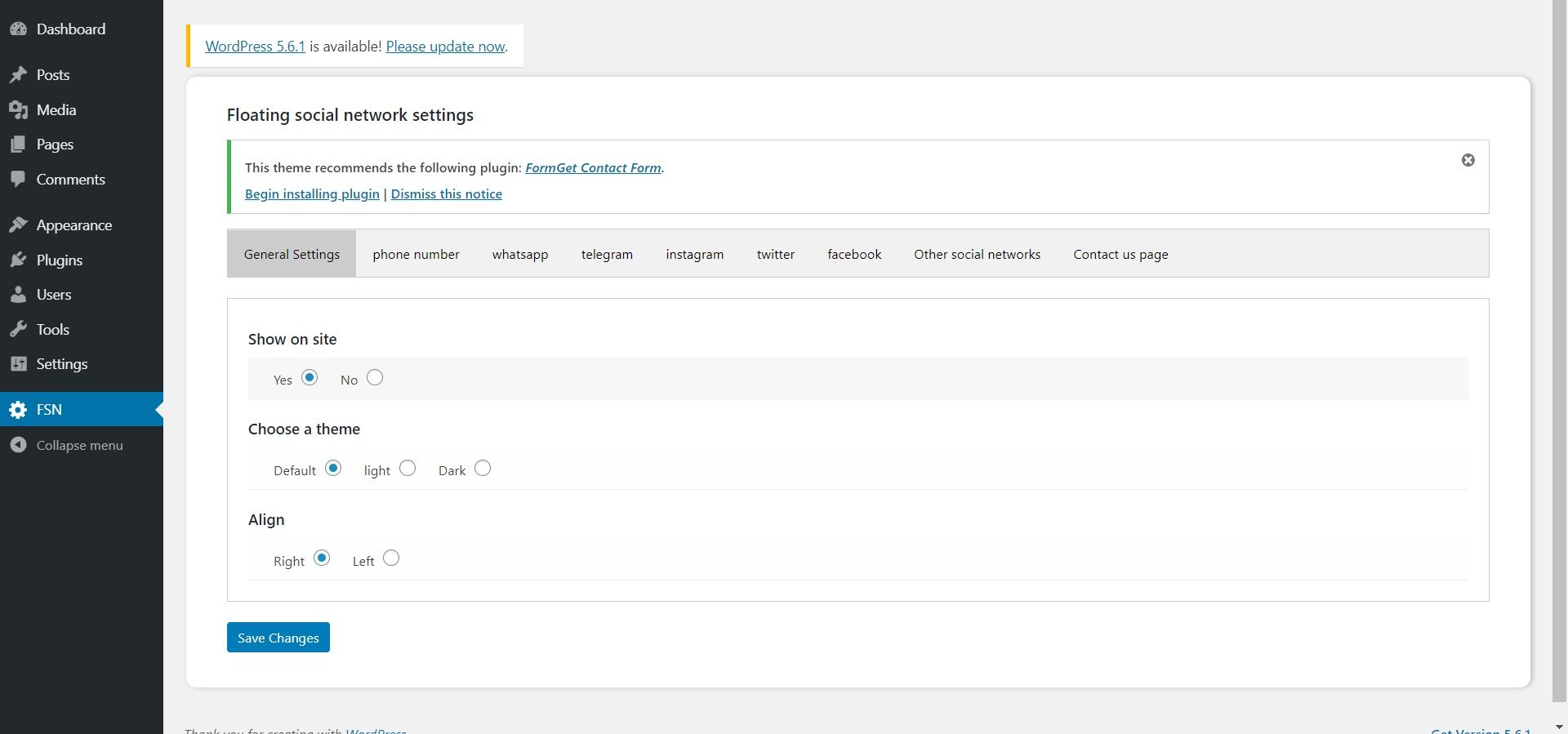Click the Save Changes button
This screenshot has width=1568, height=734.
tap(278, 638)
